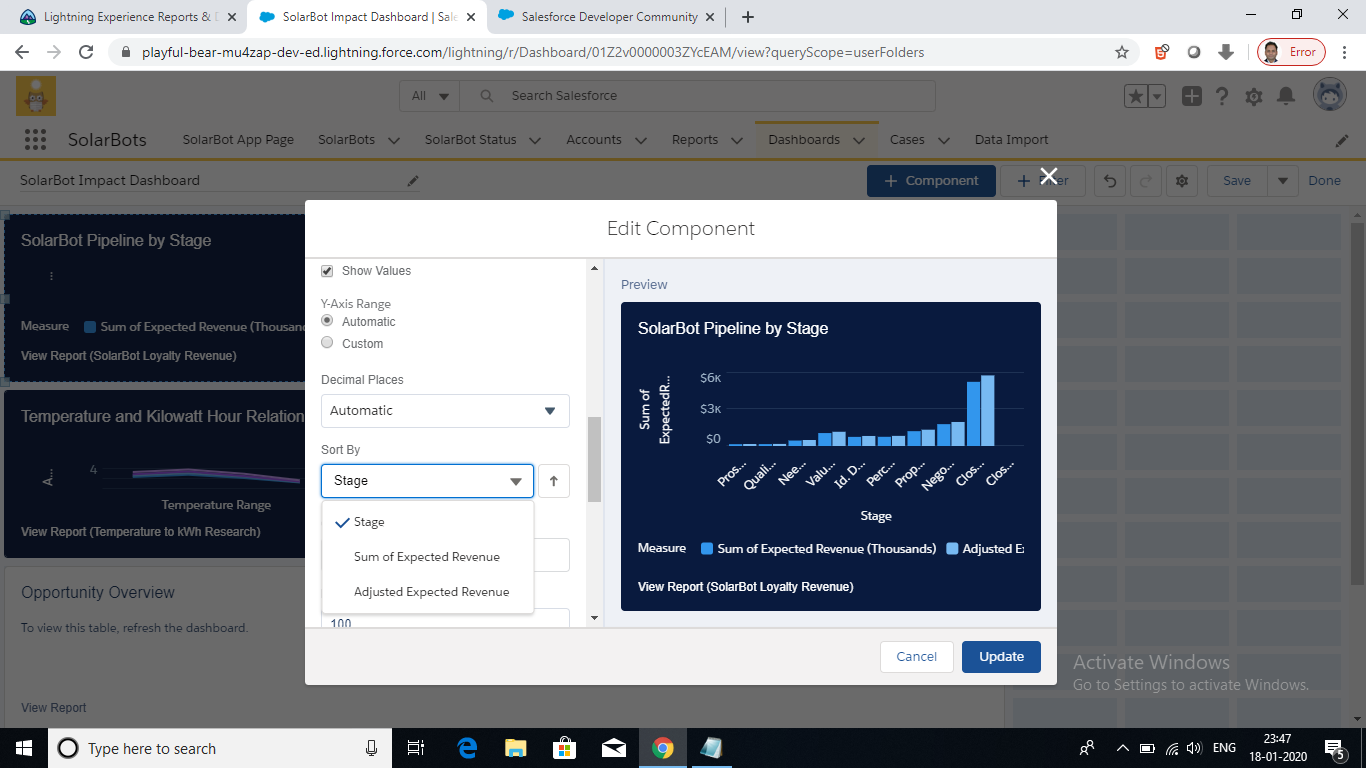Open the App Launcher grid icon

click(x=35, y=140)
